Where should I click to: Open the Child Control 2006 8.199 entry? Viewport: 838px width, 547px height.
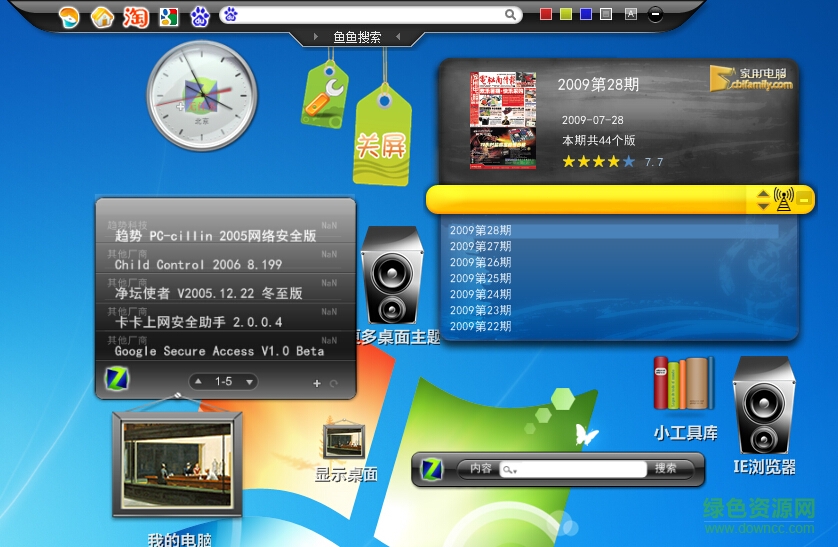198,265
